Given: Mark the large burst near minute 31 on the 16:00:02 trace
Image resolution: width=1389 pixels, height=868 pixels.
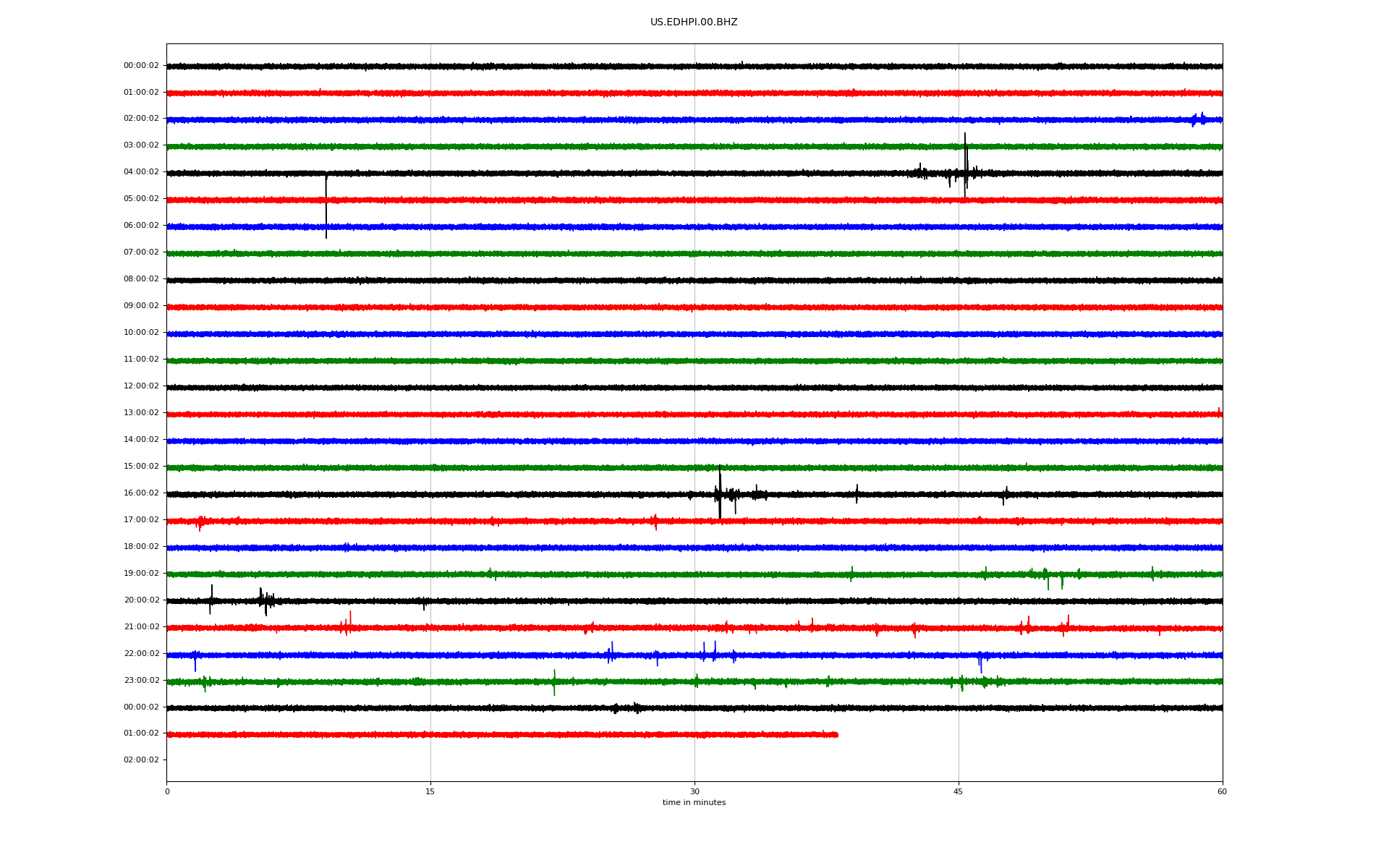Looking at the screenshot, I should 721,493.
